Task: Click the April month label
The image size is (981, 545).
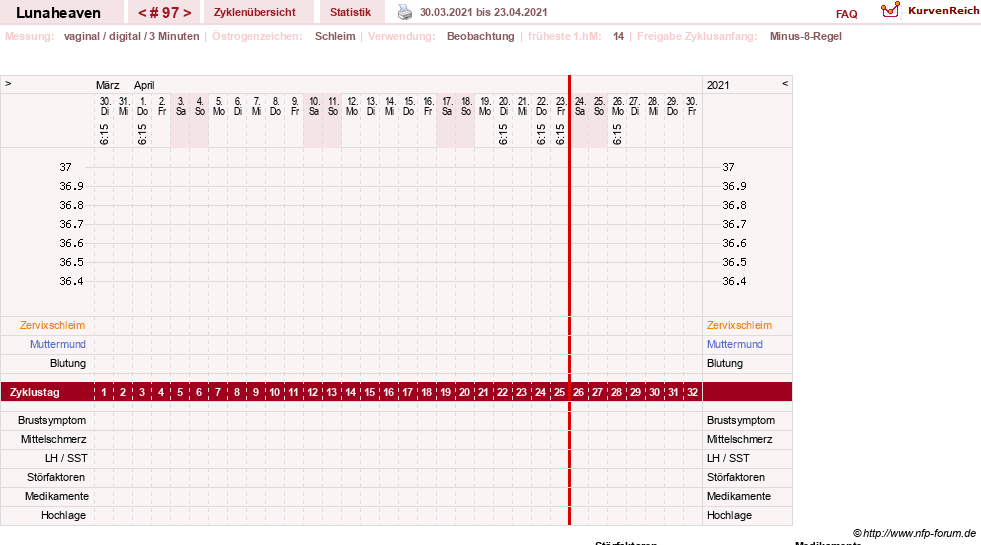Action: 144,85
